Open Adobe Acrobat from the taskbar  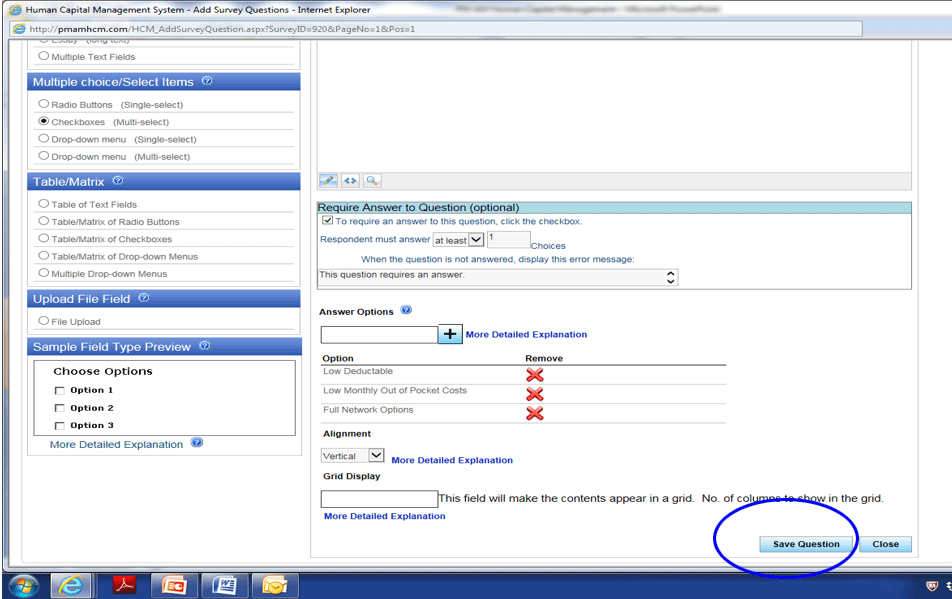pos(124,585)
